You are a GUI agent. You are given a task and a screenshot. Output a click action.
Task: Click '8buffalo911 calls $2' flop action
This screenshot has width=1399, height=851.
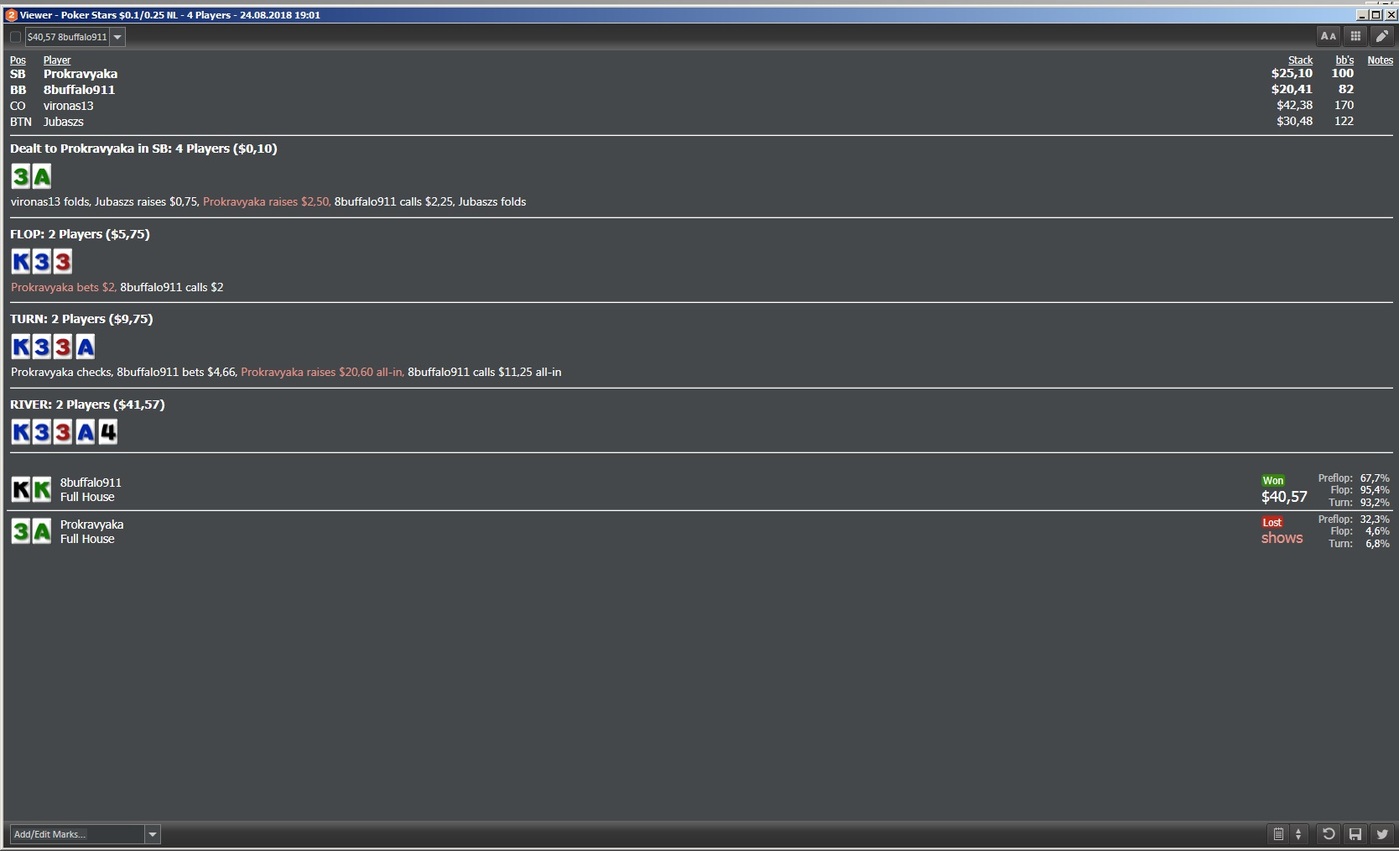pos(172,288)
